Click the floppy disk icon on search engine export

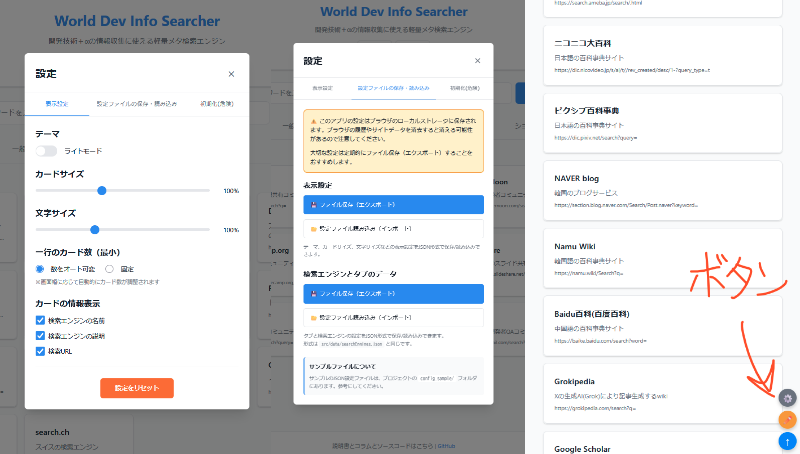click(x=314, y=294)
